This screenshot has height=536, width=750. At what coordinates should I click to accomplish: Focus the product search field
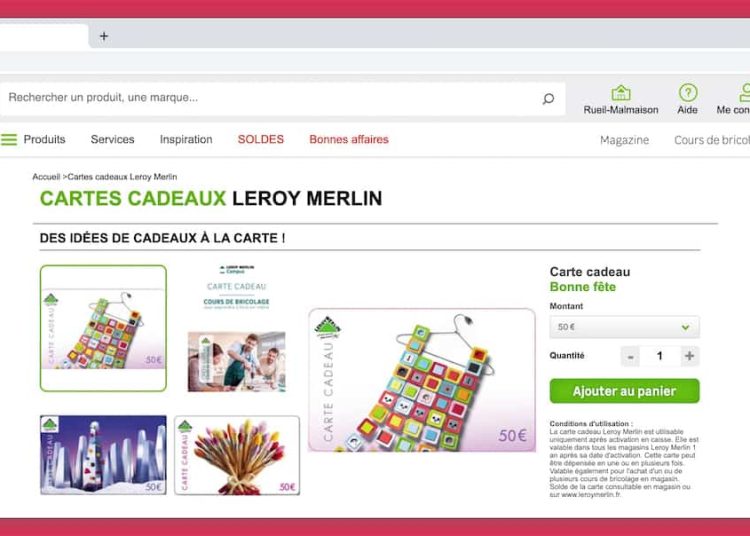pyautogui.click(x=273, y=98)
